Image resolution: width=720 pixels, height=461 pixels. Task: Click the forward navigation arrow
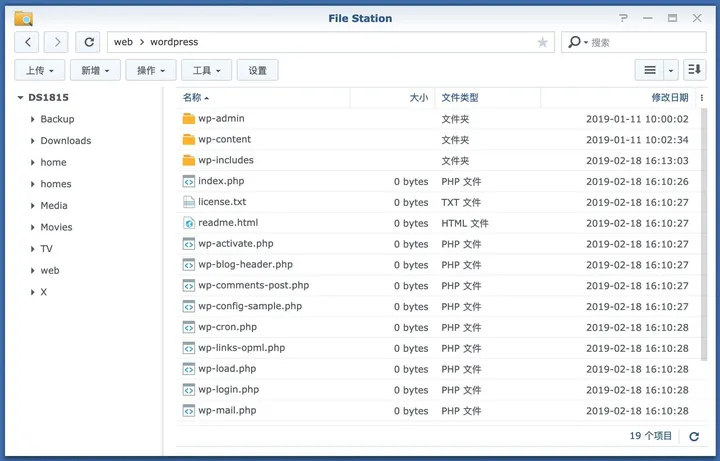tap(57, 42)
